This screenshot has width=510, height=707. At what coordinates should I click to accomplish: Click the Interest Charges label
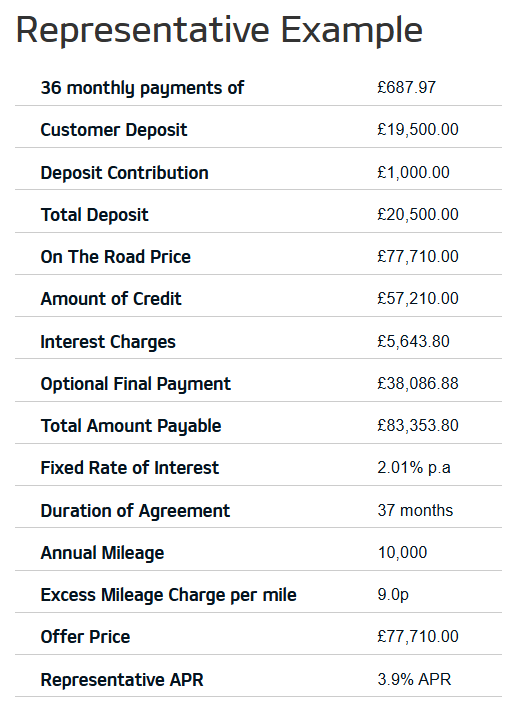tap(108, 342)
